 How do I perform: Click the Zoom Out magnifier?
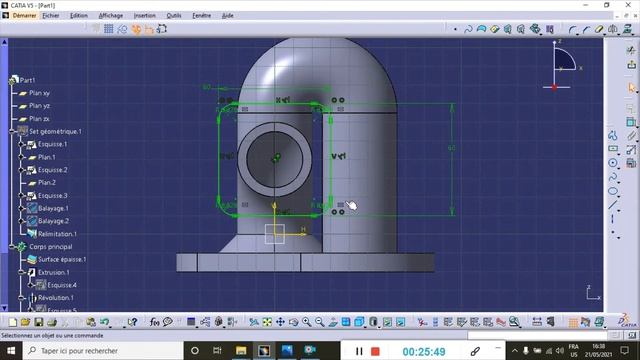click(x=320, y=322)
